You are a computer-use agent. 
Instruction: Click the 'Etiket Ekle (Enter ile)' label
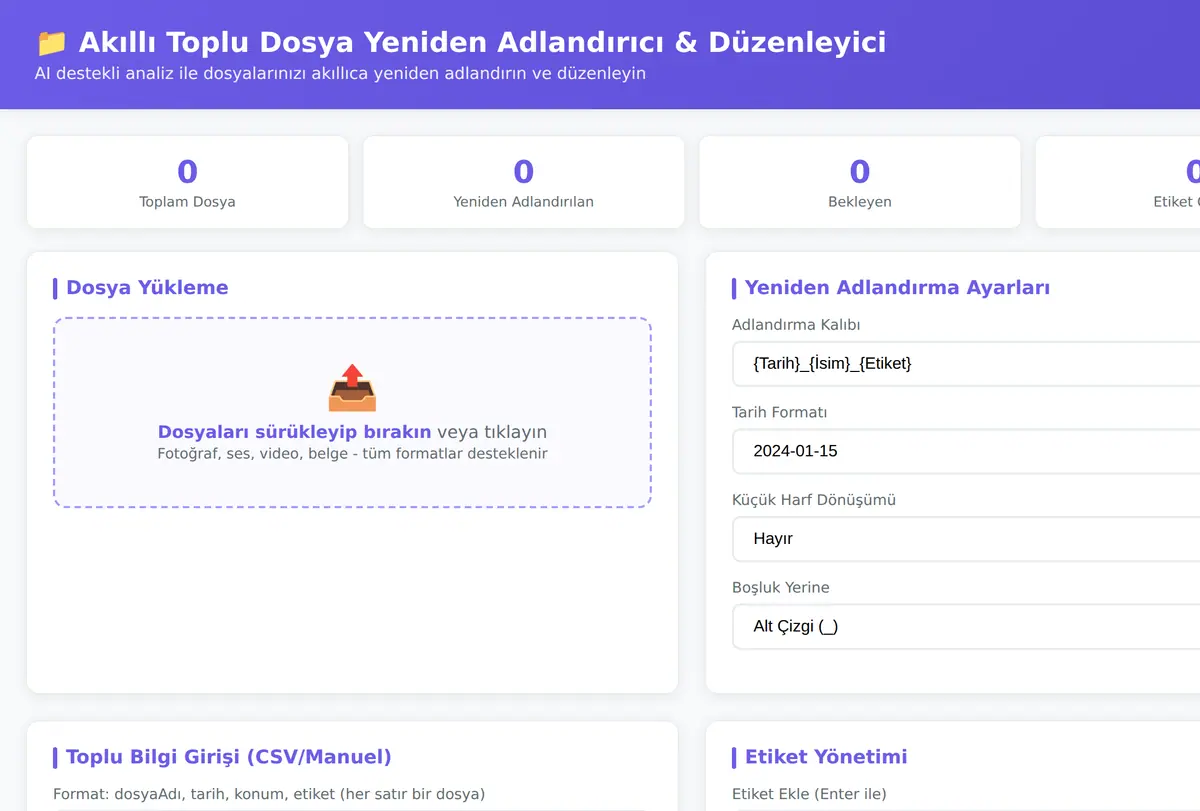pos(809,794)
